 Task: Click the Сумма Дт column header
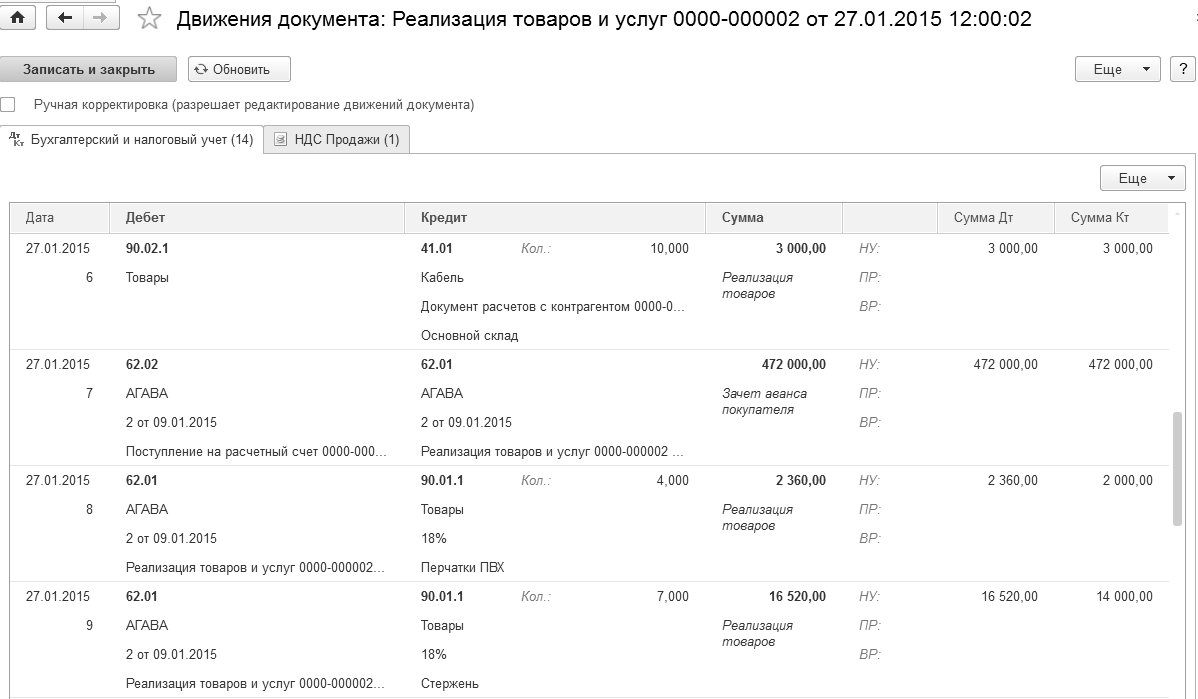[983, 218]
